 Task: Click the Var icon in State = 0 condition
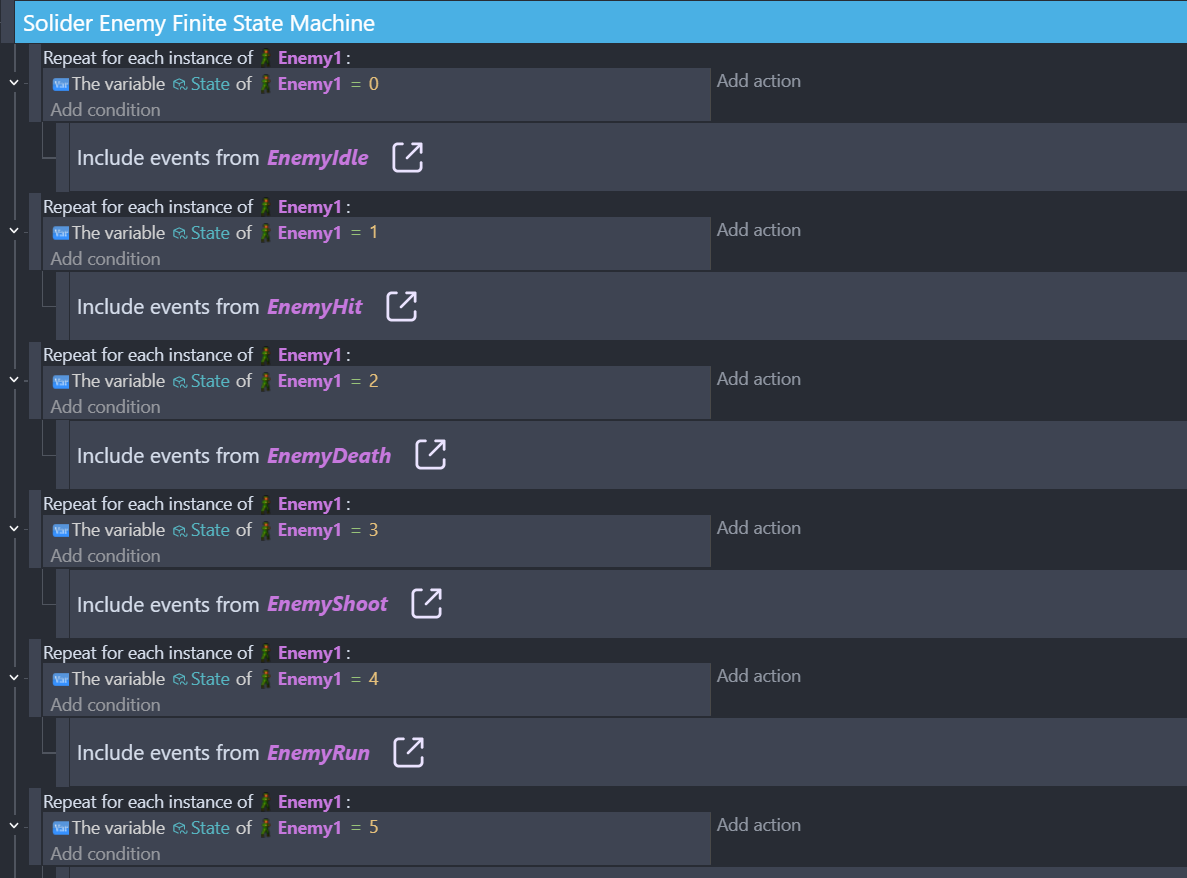tap(60, 85)
